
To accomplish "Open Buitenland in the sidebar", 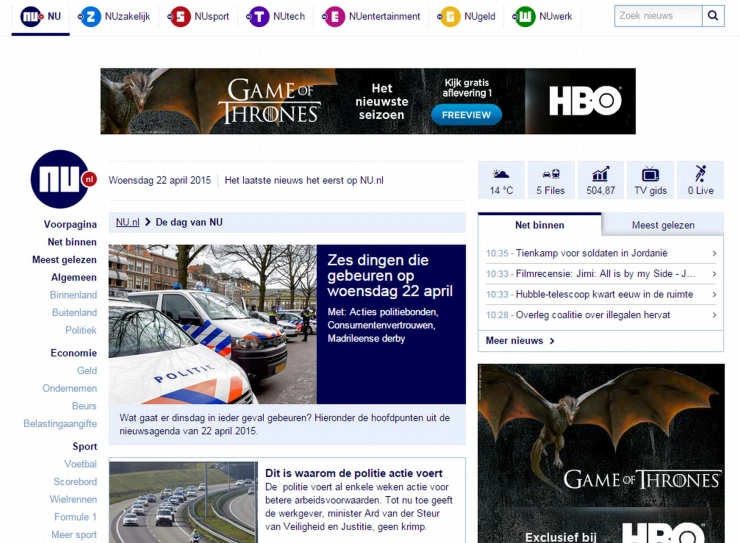I will pos(75,313).
